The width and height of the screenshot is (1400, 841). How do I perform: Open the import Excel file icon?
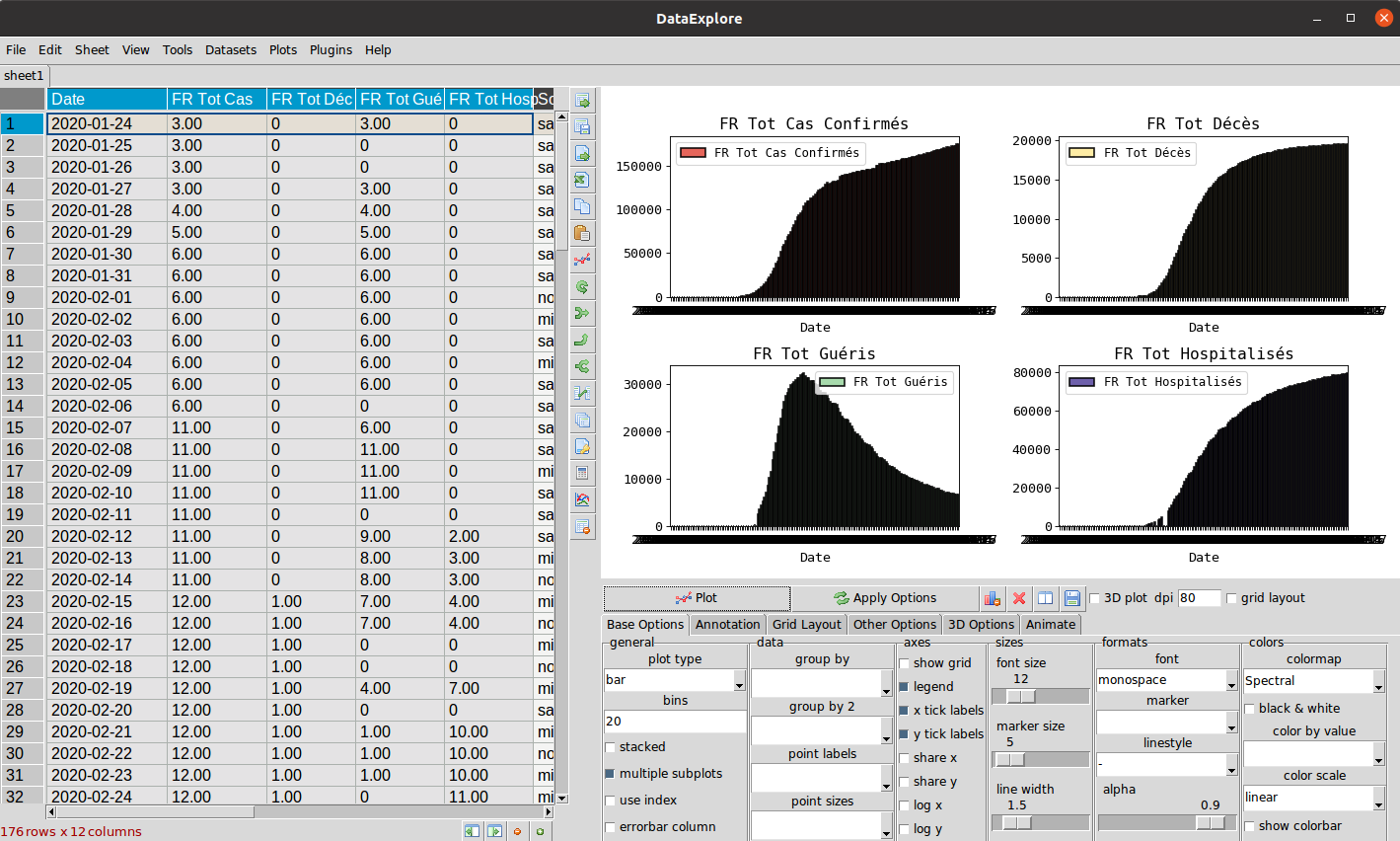(x=582, y=181)
